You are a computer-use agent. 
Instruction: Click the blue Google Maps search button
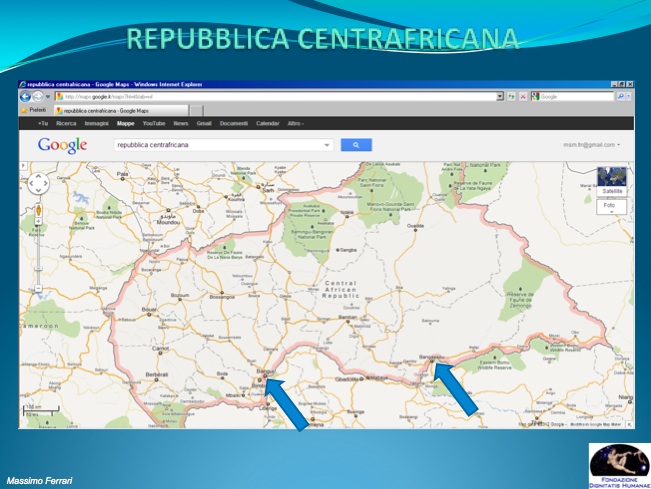point(355,145)
